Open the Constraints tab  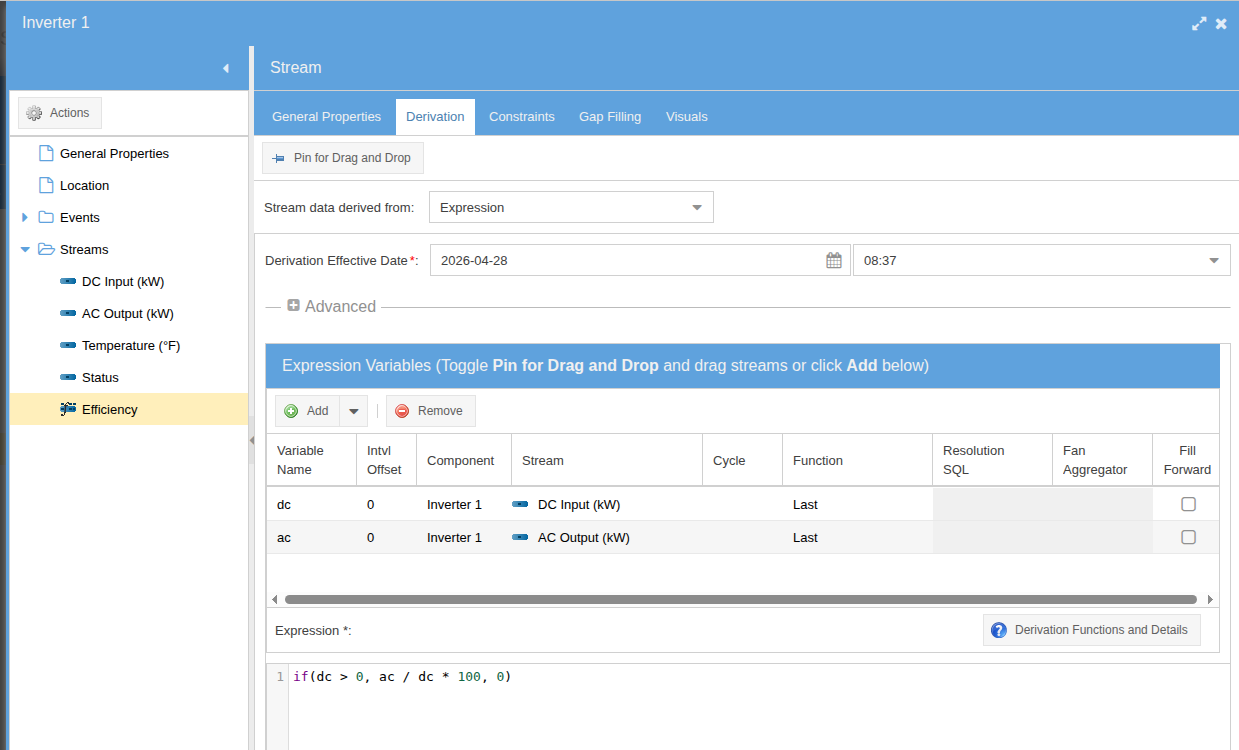pos(522,117)
